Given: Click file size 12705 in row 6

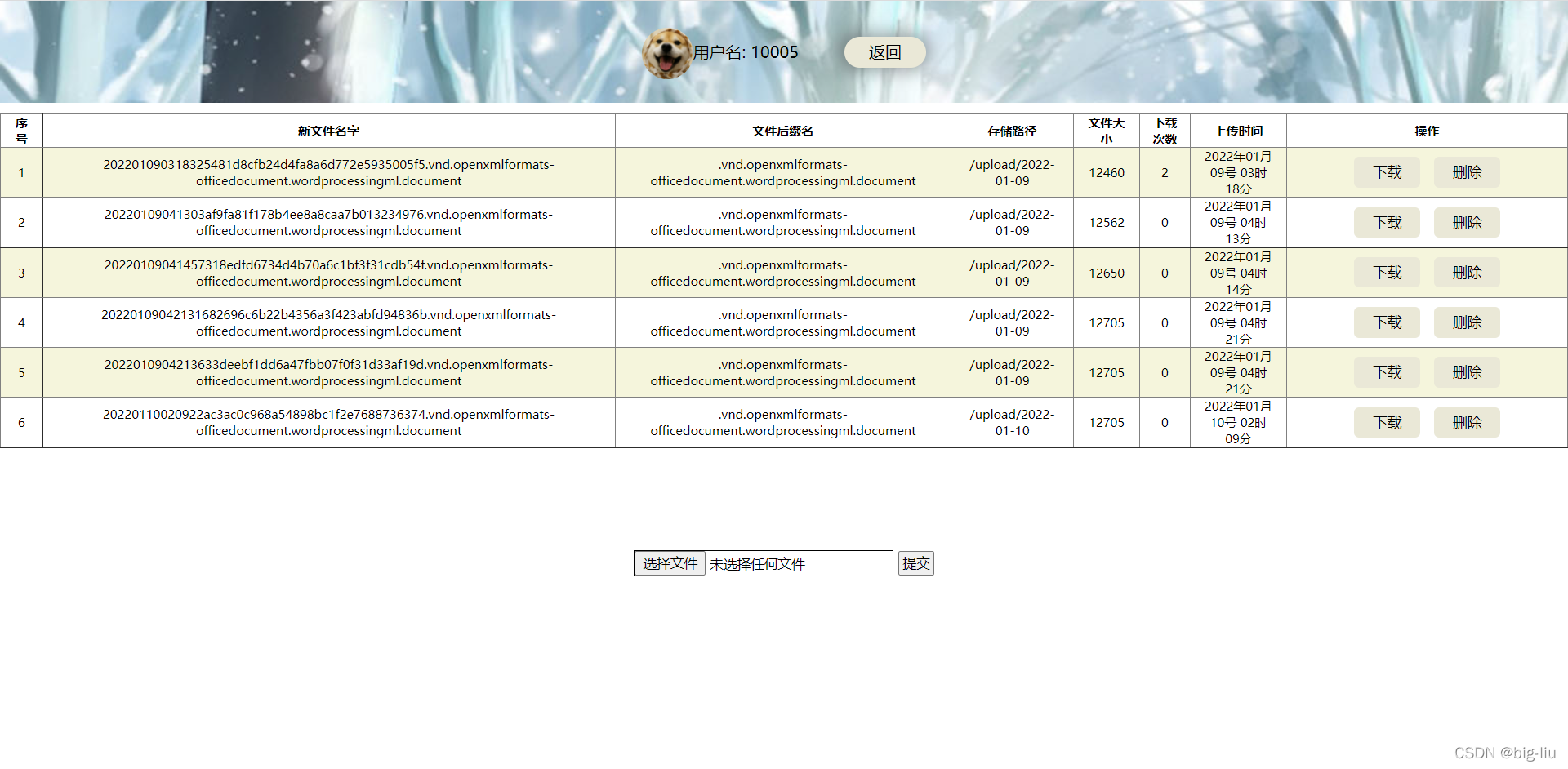Looking at the screenshot, I should [x=1107, y=422].
